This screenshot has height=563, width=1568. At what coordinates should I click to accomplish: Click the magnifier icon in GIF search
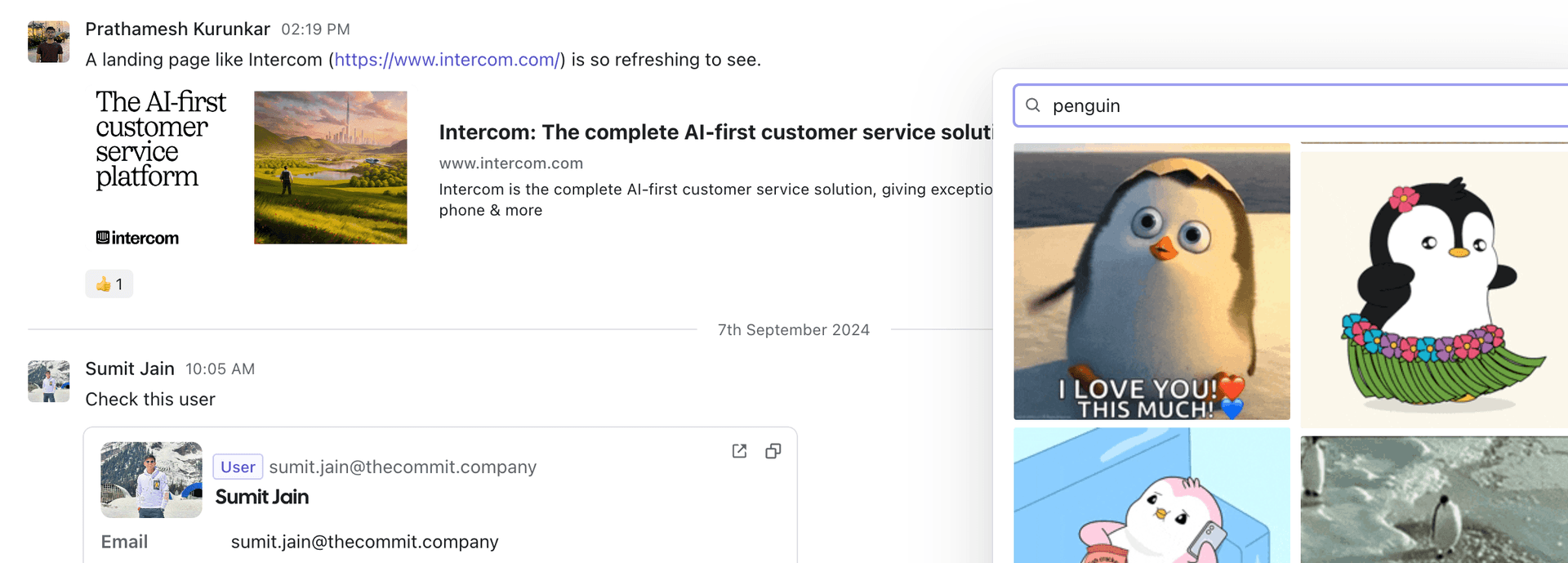tap(1033, 105)
